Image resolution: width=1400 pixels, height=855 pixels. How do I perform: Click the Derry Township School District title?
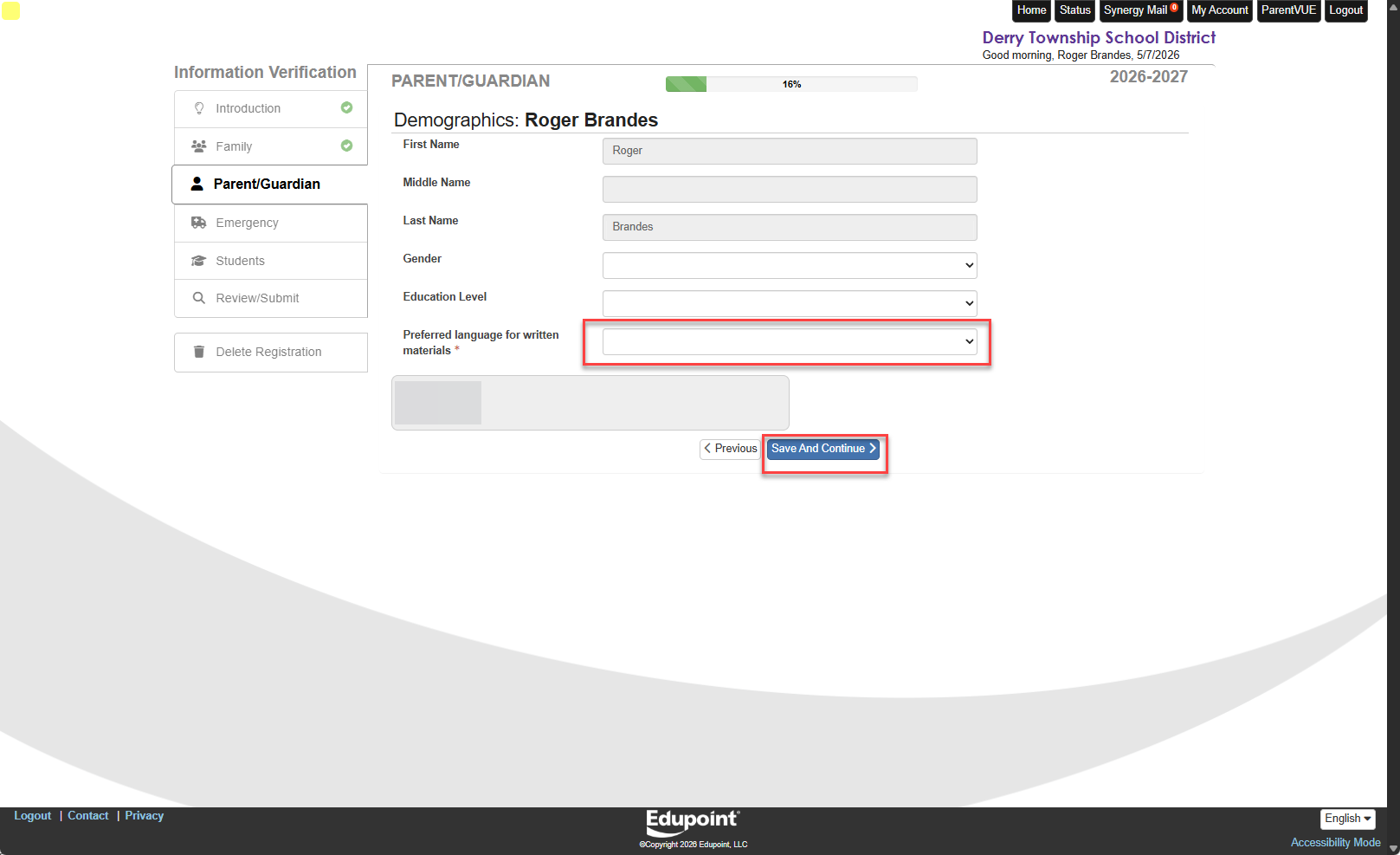(x=1099, y=37)
